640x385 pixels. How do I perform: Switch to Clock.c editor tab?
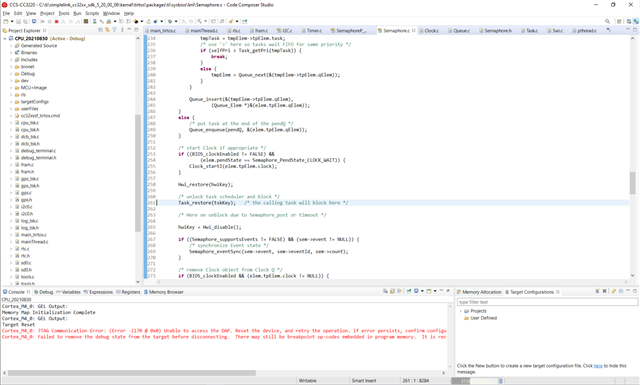tap(429, 31)
